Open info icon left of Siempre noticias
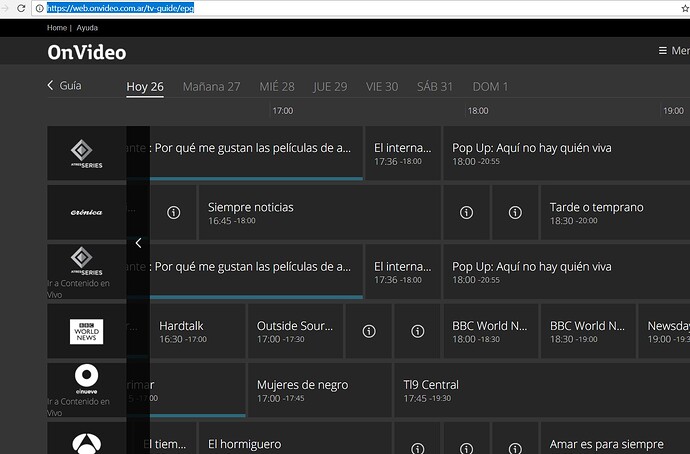690x454 pixels. (173, 212)
